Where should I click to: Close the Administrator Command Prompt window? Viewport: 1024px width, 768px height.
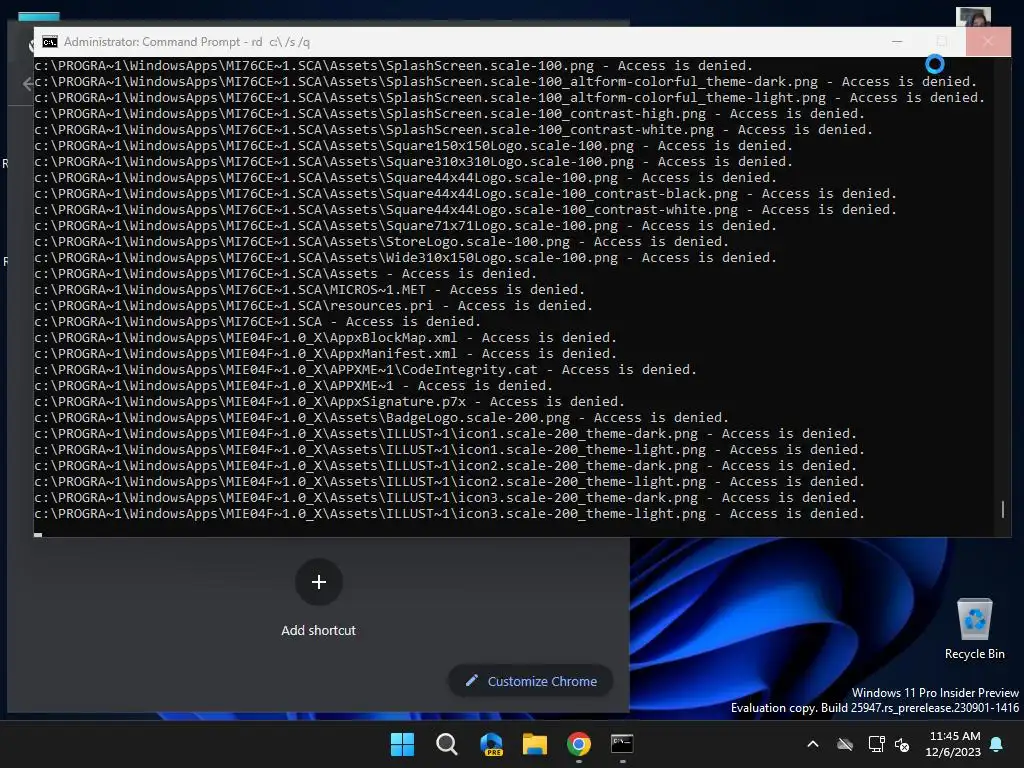(x=988, y=42)
